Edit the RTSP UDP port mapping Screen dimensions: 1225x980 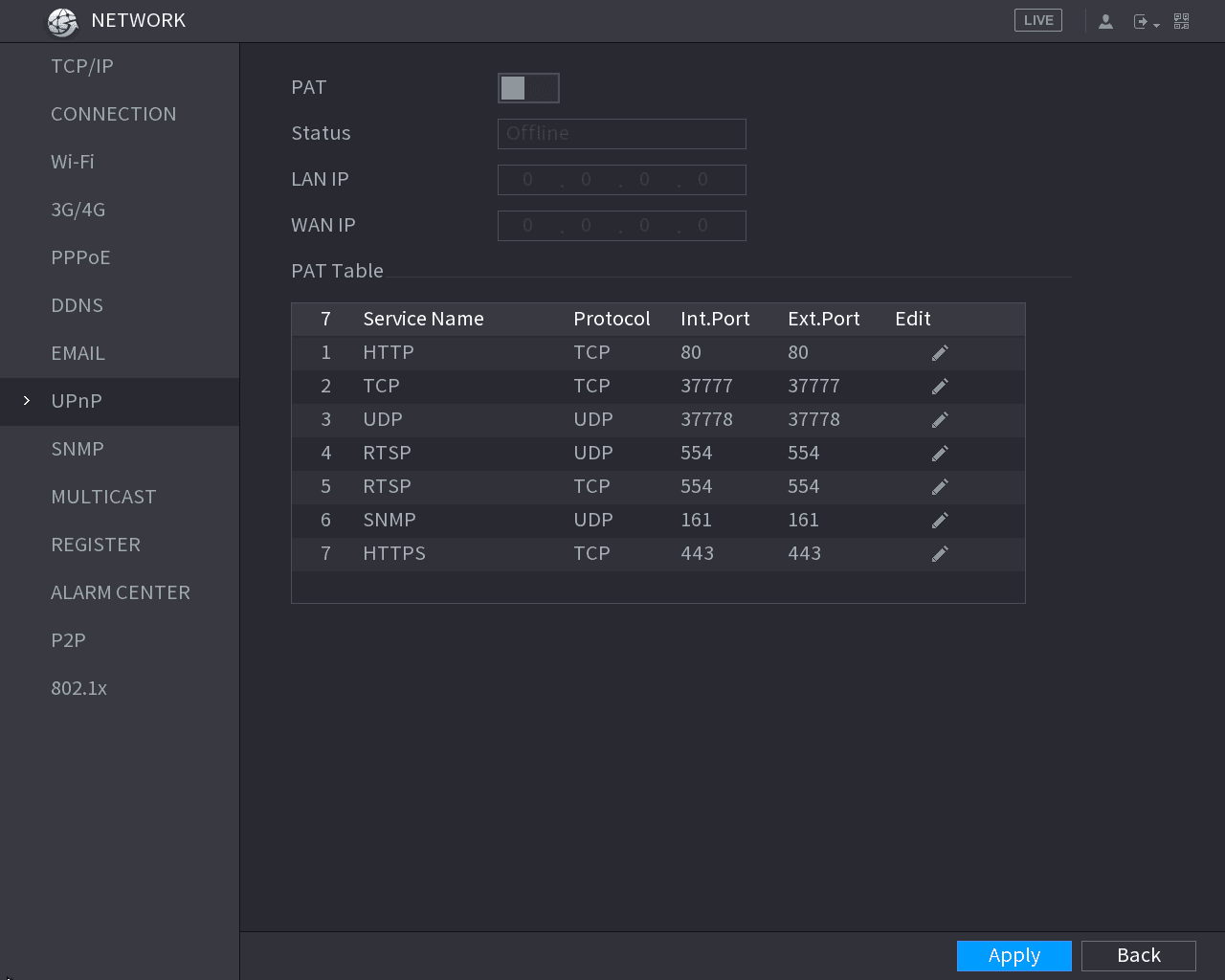[940, 454]
